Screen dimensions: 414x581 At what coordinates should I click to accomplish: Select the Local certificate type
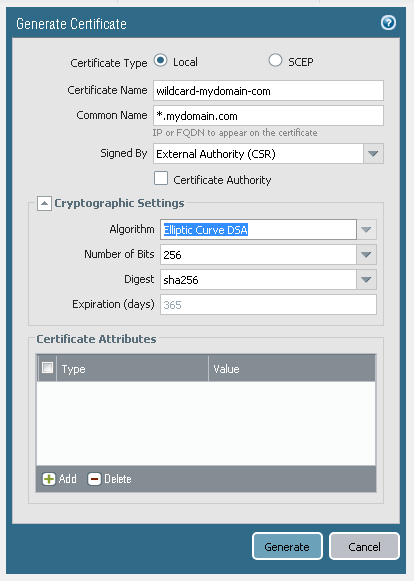160,60
